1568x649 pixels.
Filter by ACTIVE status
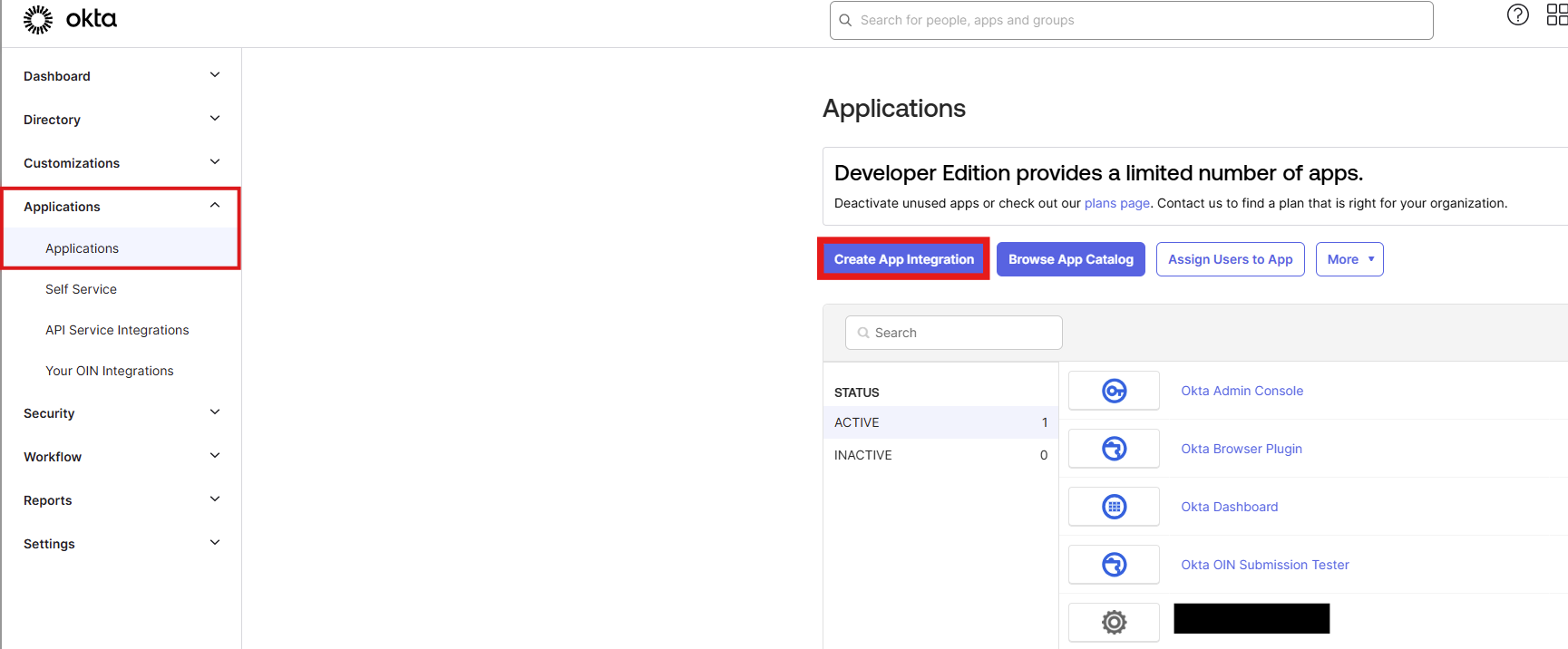[x=940, y=422]
